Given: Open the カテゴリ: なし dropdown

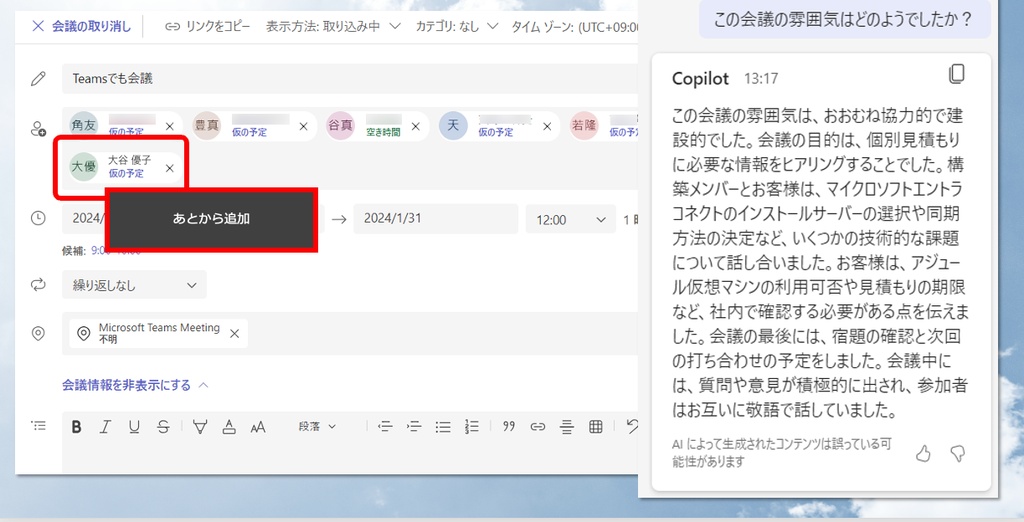Looking at the screenshot, I should [456, 26].
